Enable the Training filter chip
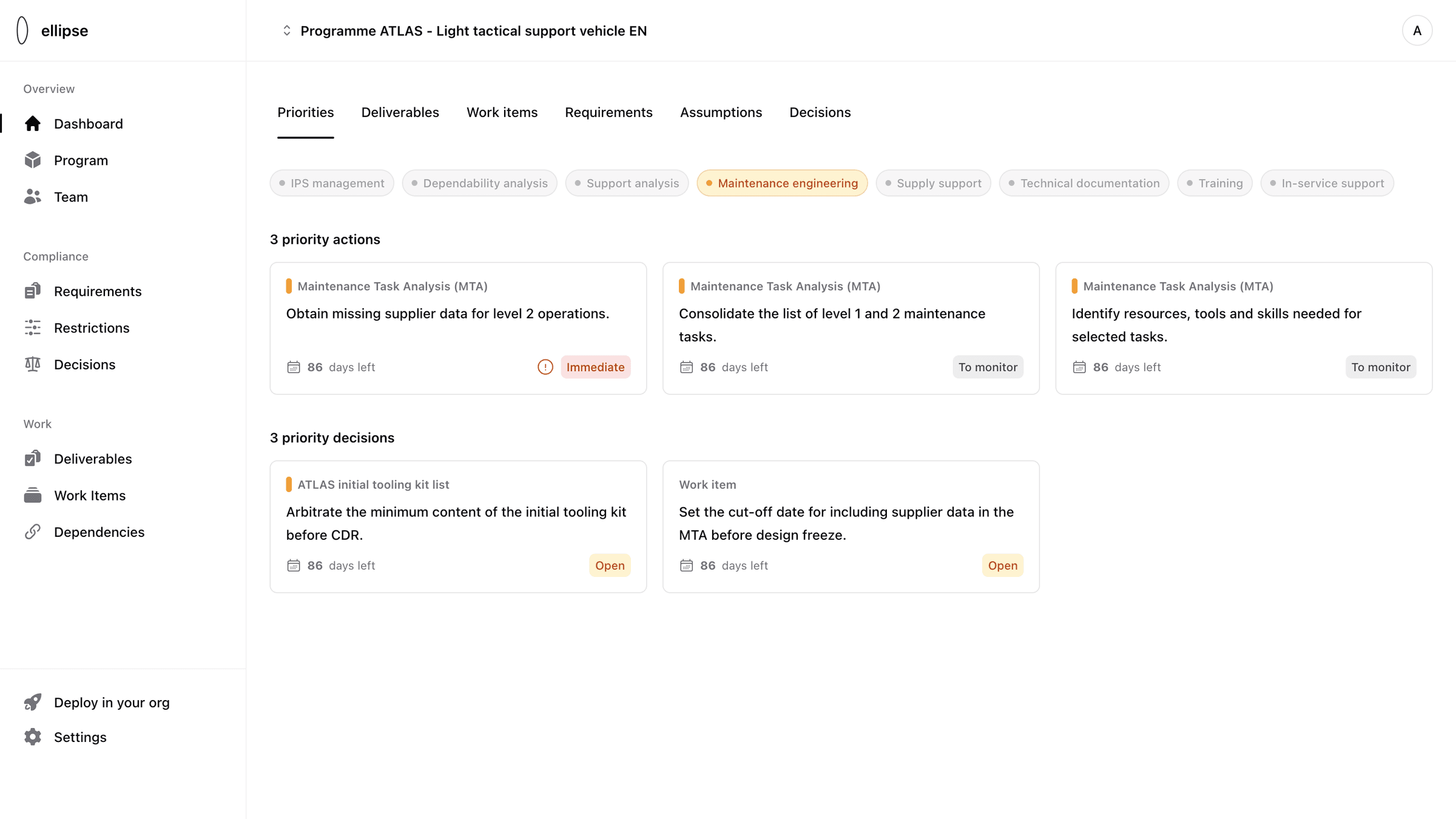Screen dimensions: 1456x819 pos(1215,183)
